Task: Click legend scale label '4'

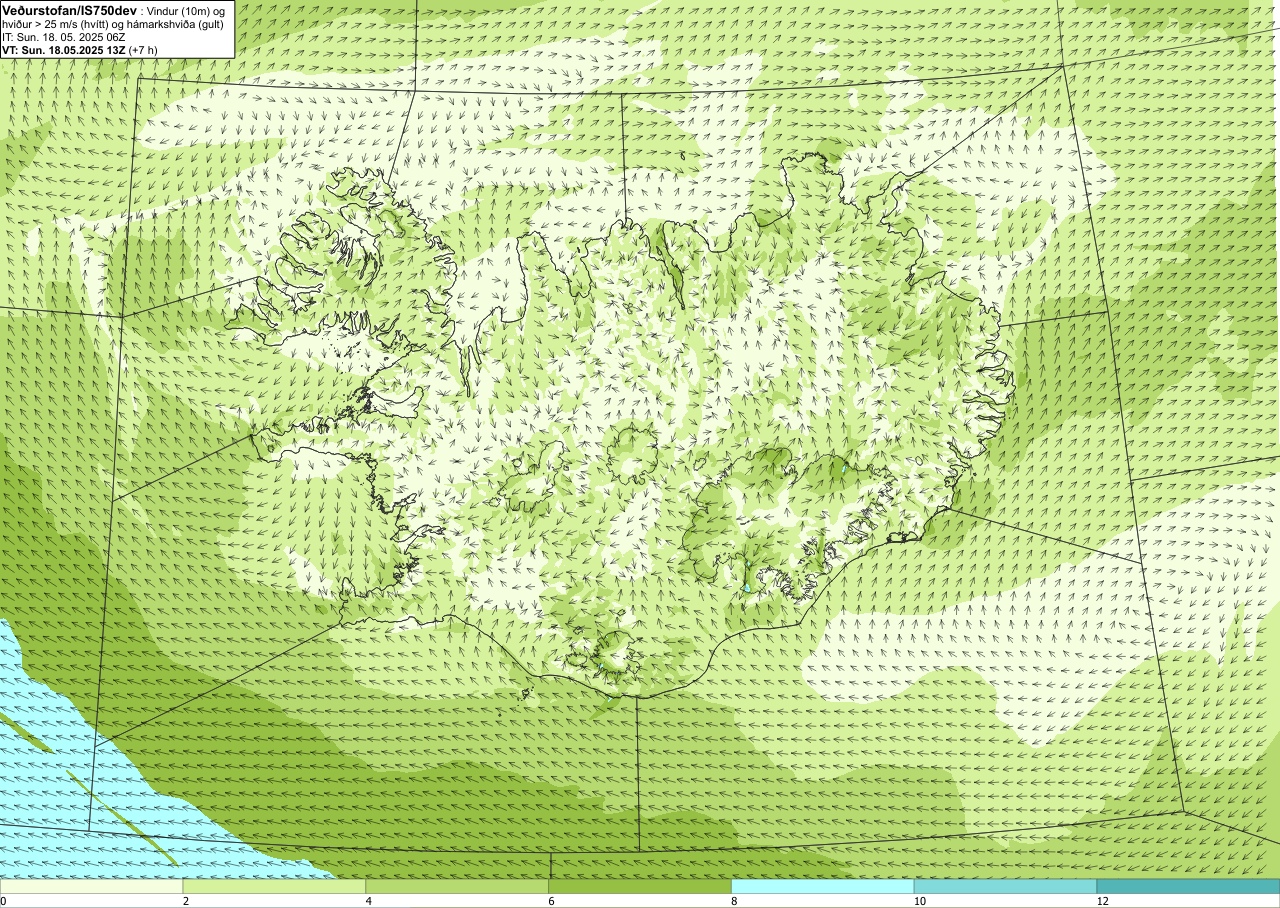Action: pyautogui.click(x=369, y=901)
